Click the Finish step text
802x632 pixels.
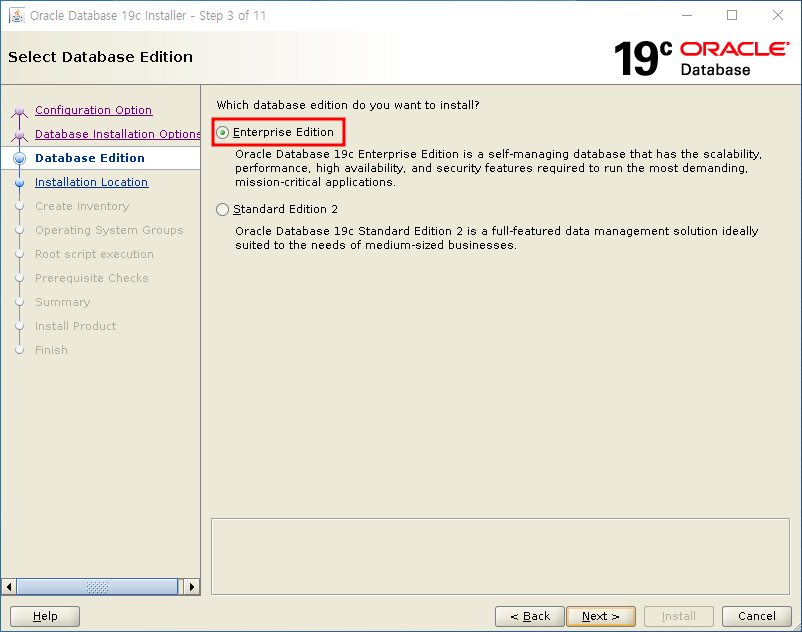pyautogui.click(x=51, y=350)
